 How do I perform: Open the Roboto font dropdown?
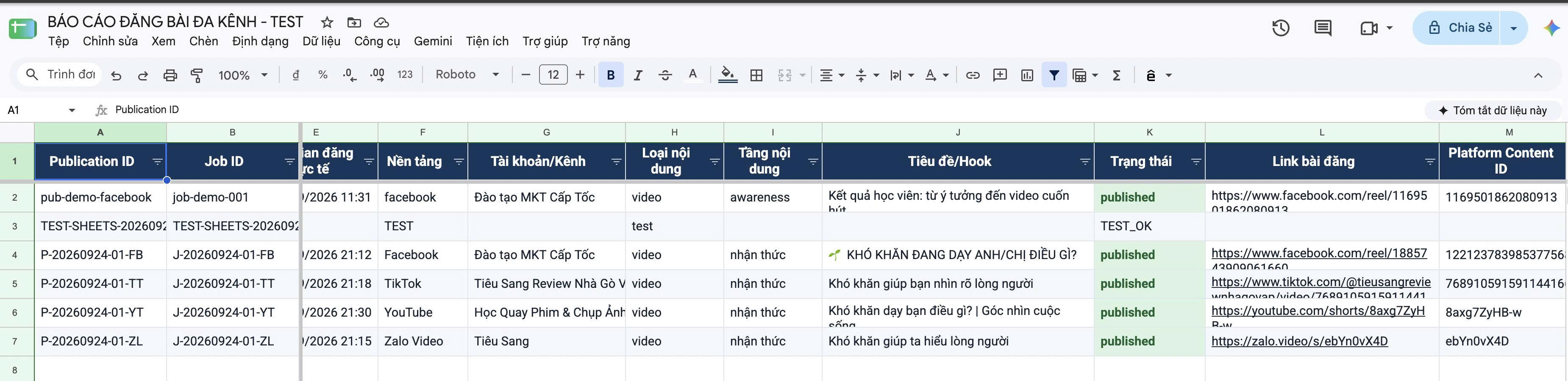click(467, 75)
